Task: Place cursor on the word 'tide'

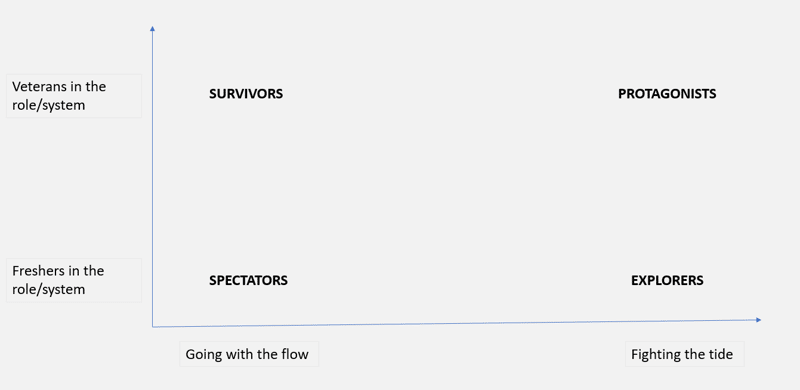Action: (x=721, y=354)
